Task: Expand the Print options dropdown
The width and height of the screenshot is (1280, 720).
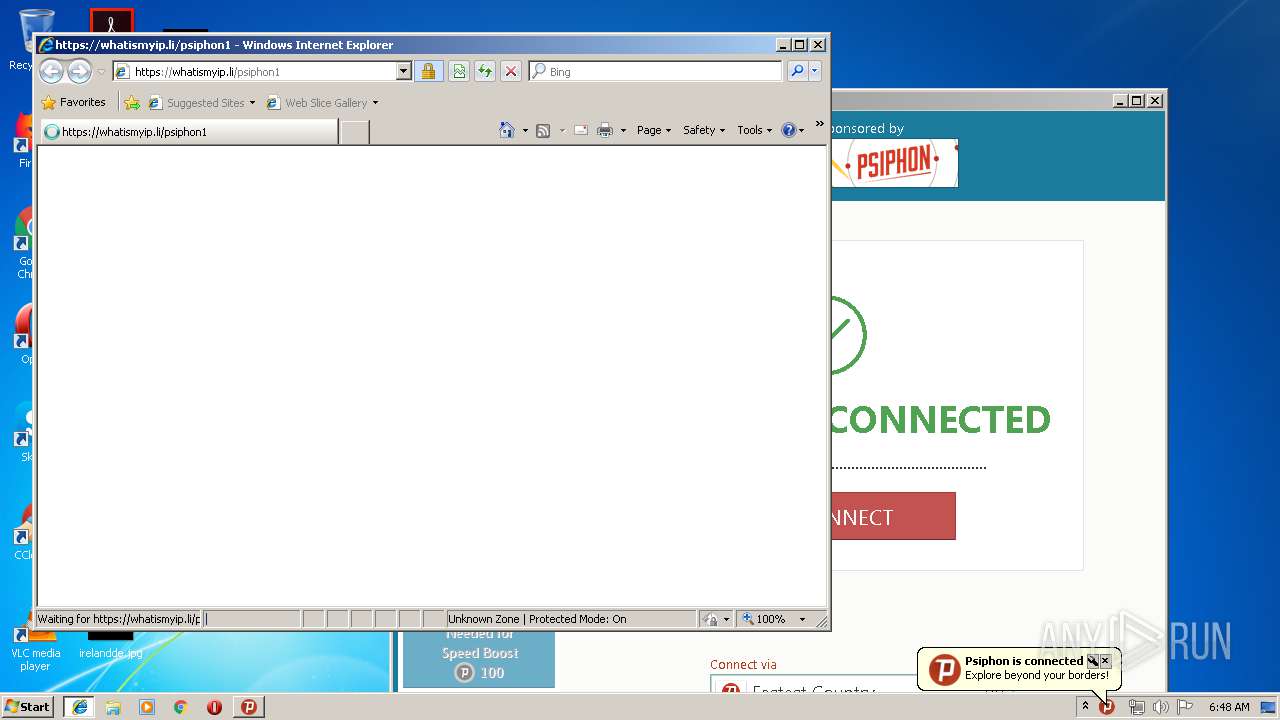Action: (623, 130)
